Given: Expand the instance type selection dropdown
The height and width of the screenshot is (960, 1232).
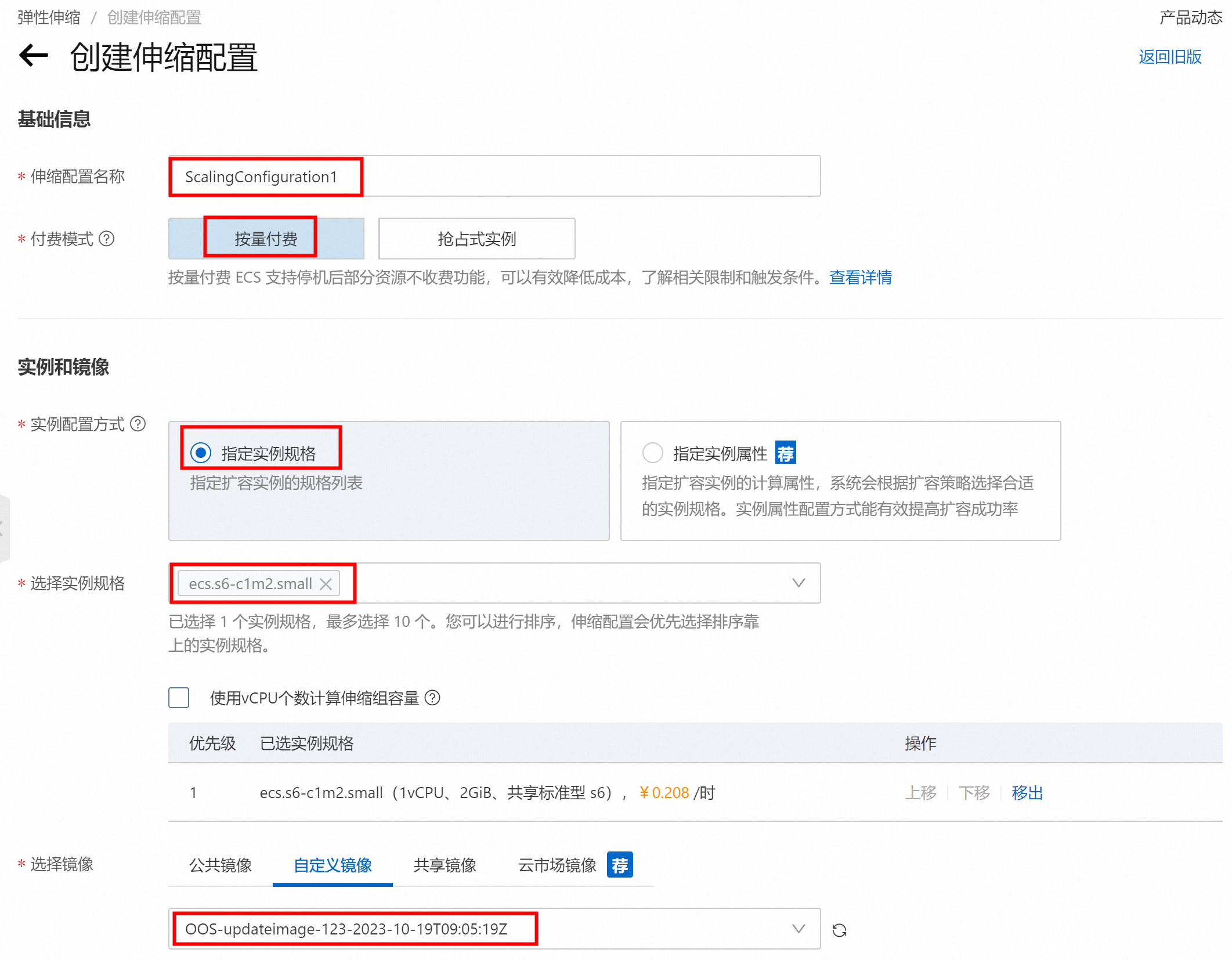Looking at the screenshot, I should pyautogui.click(x=799, y=583).
